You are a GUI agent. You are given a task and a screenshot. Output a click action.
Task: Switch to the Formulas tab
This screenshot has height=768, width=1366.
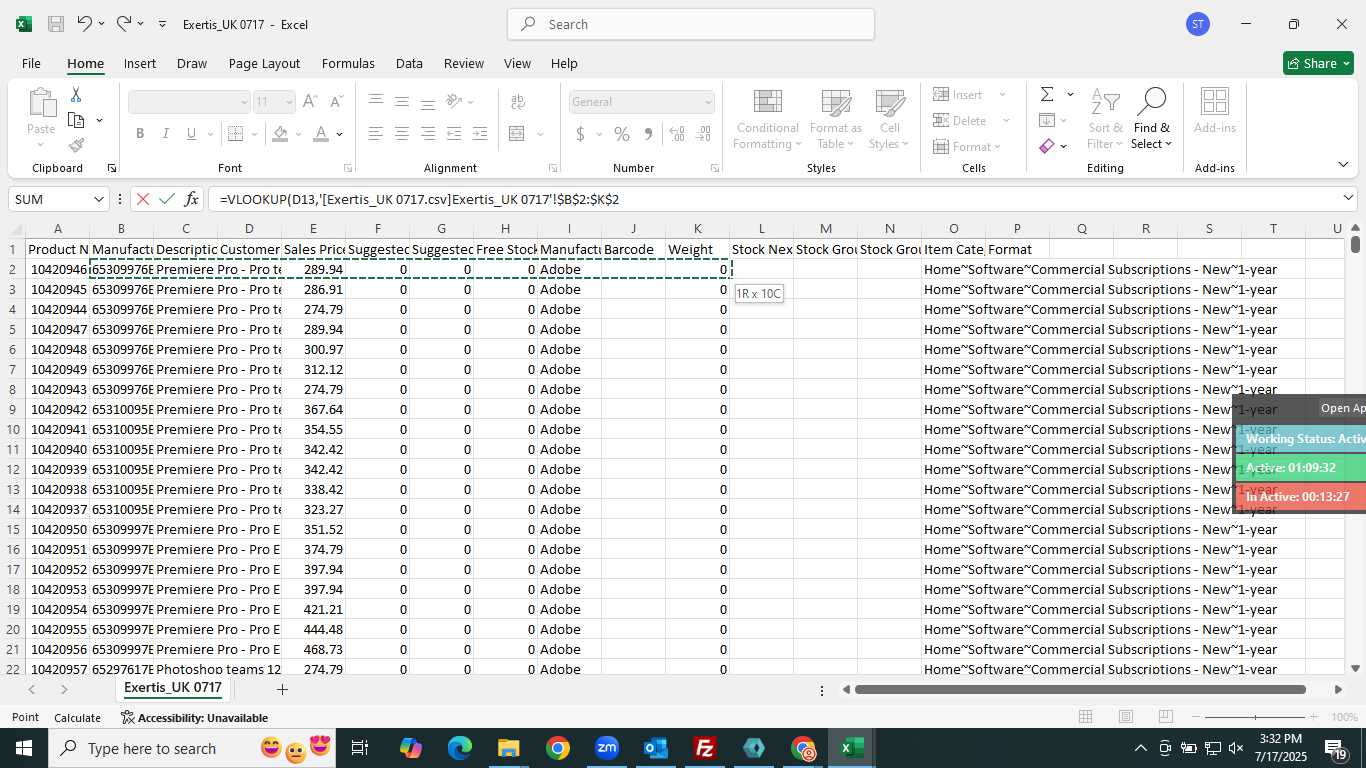(348, 63)
